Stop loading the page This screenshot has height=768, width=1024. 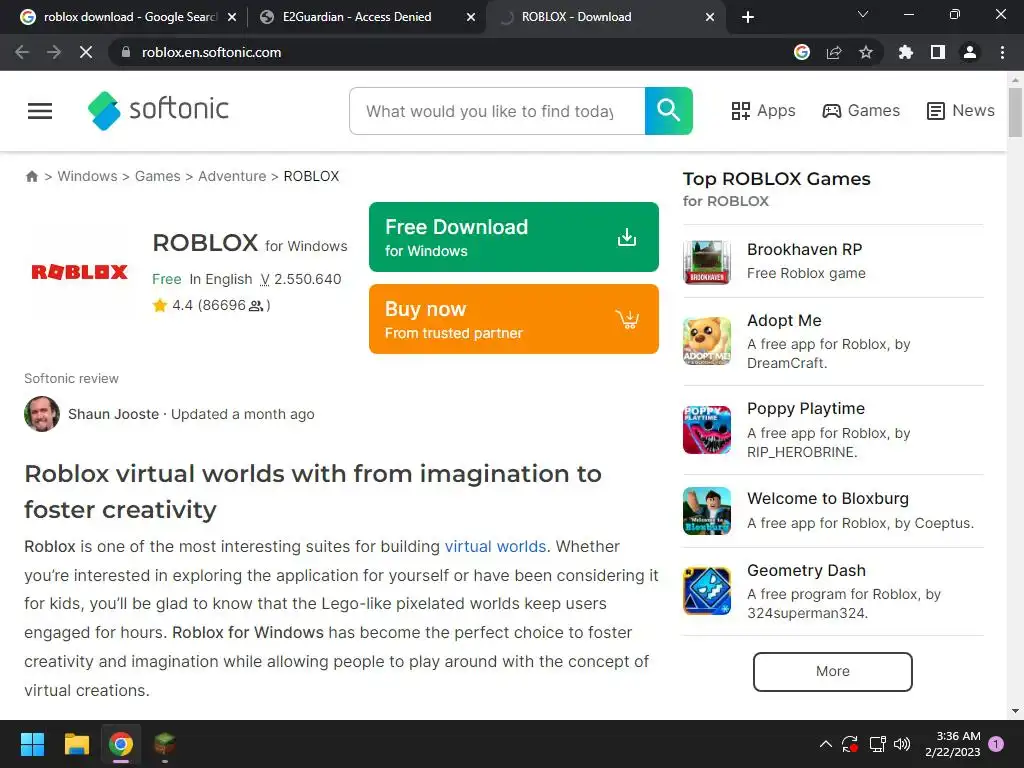[x=86, y=52]
